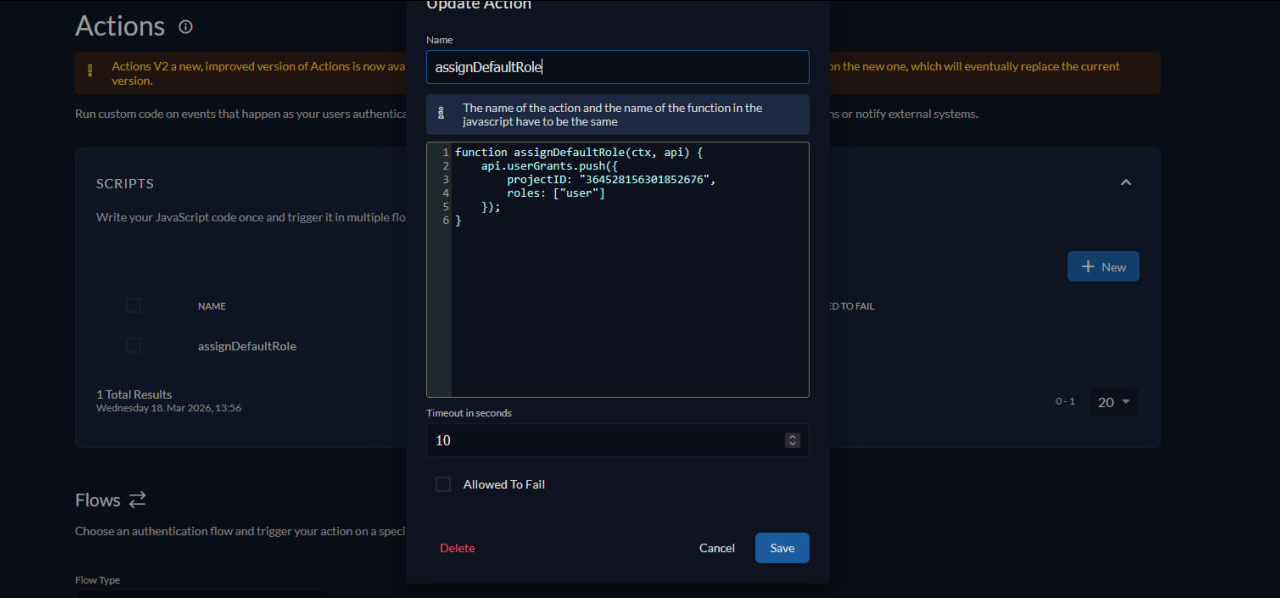This screenshot has height=598, width=1280.
Task: Click into the Name input field
Action: (x=618, y=67)
